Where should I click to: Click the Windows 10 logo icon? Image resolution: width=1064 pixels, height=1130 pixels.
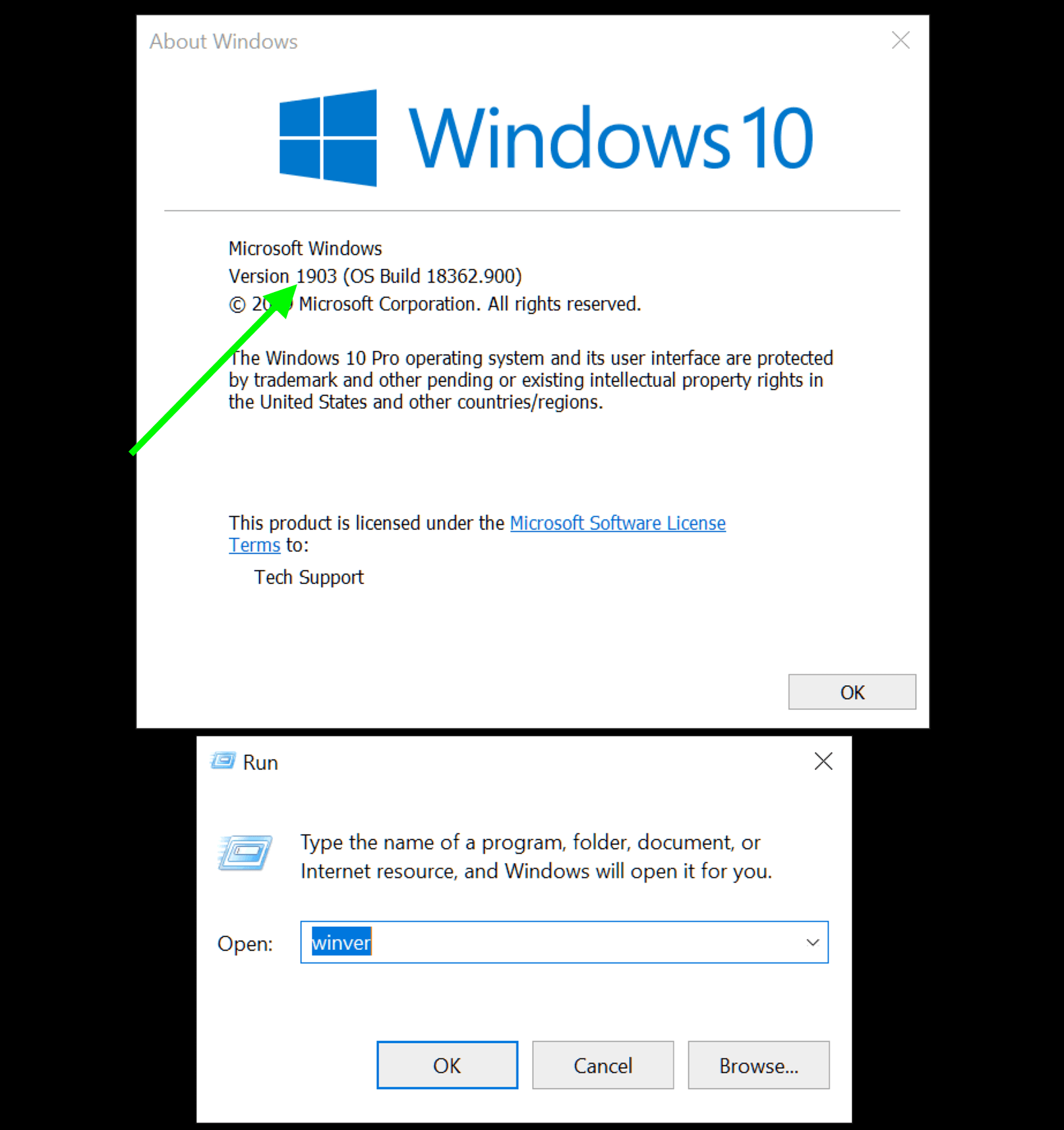(x=328, y=138)
